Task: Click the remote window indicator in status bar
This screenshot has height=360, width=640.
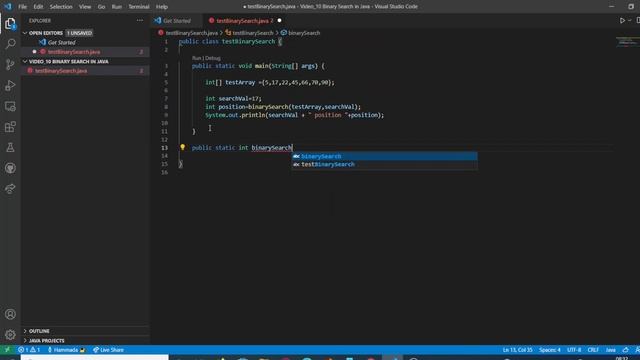Action: pos(7,350)
